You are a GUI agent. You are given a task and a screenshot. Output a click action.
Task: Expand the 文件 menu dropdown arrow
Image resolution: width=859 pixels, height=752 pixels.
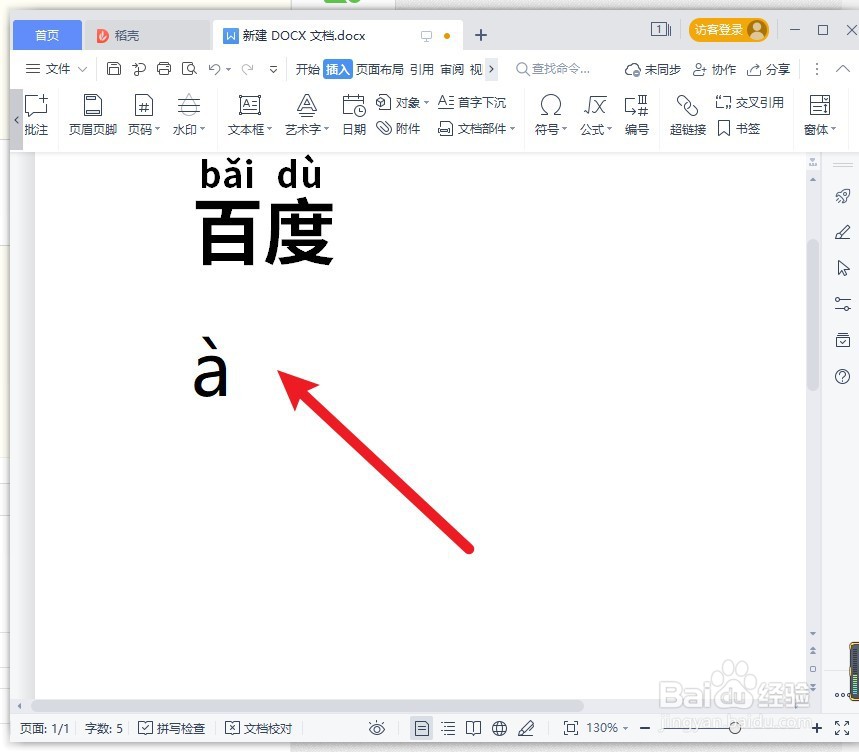(83, 69)
